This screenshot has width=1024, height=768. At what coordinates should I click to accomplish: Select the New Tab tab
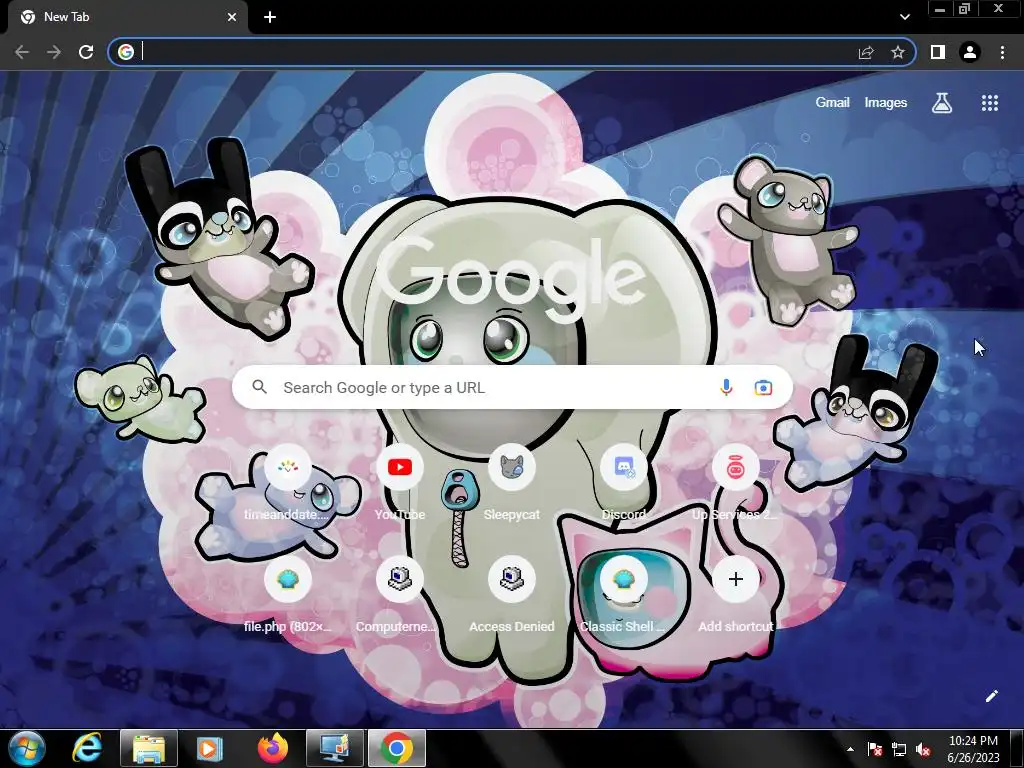click(127, 17)
